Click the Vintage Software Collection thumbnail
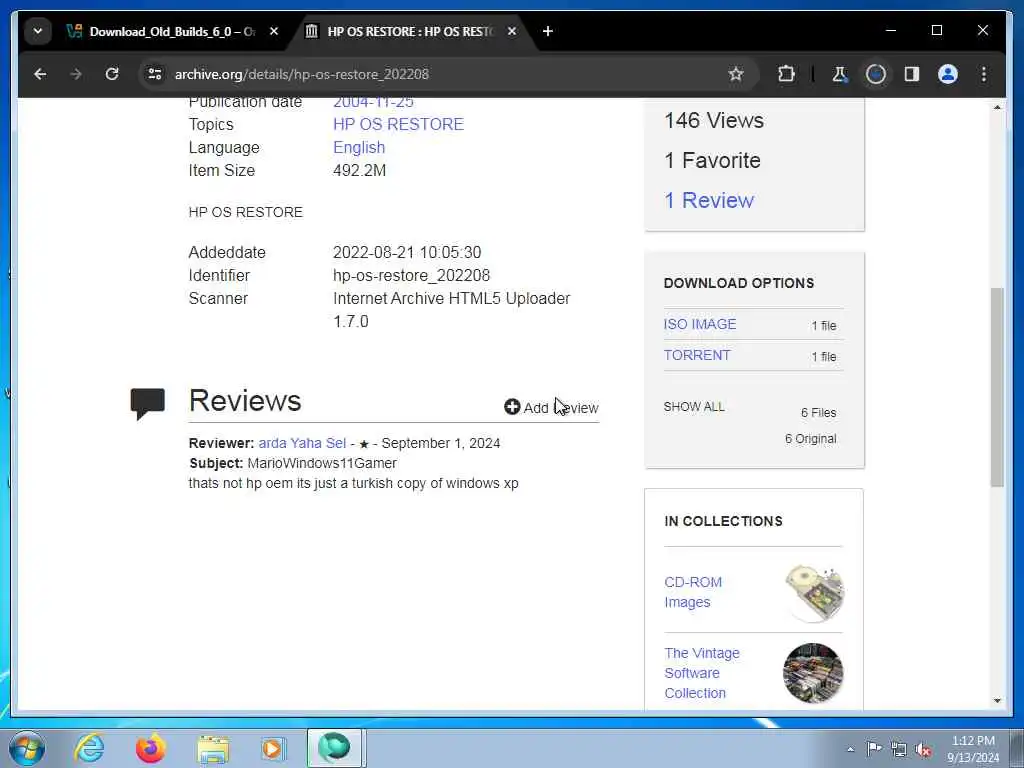Viewport: 1024px width, 768px height. [813, 673]
